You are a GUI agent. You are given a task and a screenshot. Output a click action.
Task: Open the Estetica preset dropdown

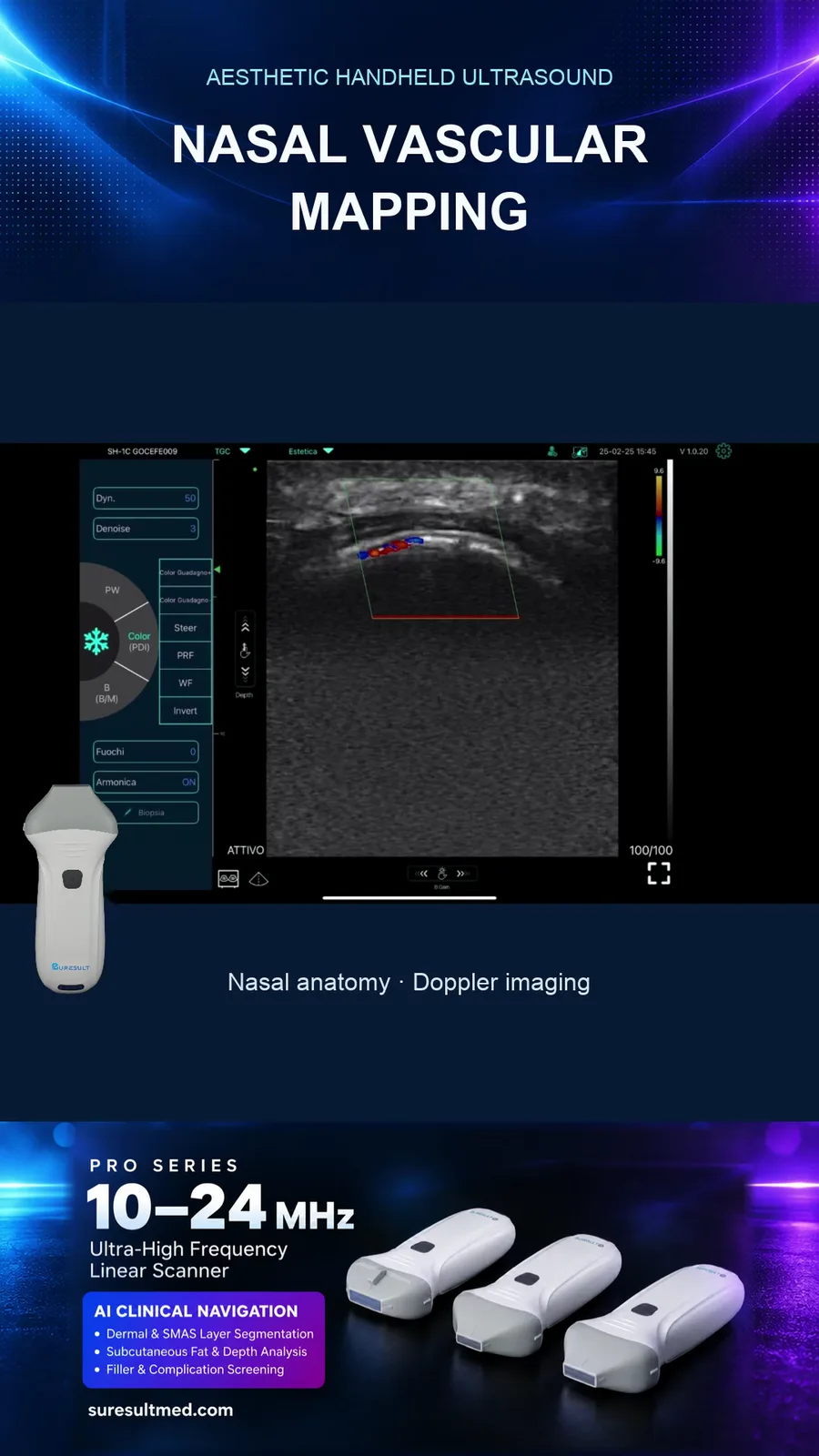pos(329,450)
